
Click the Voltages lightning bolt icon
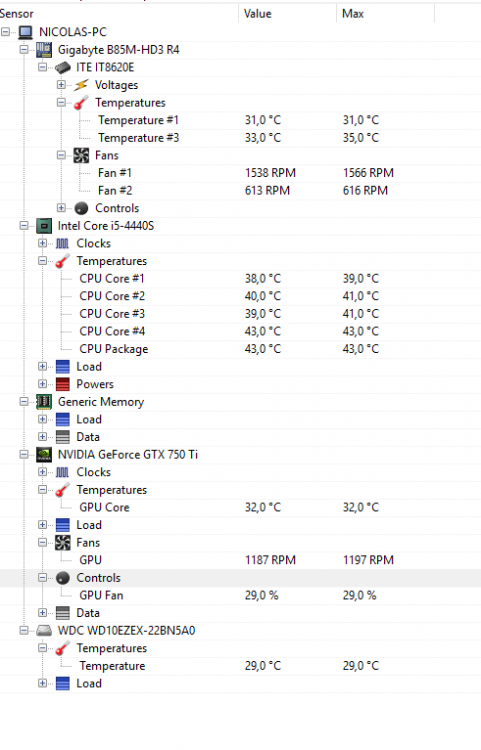81,85
